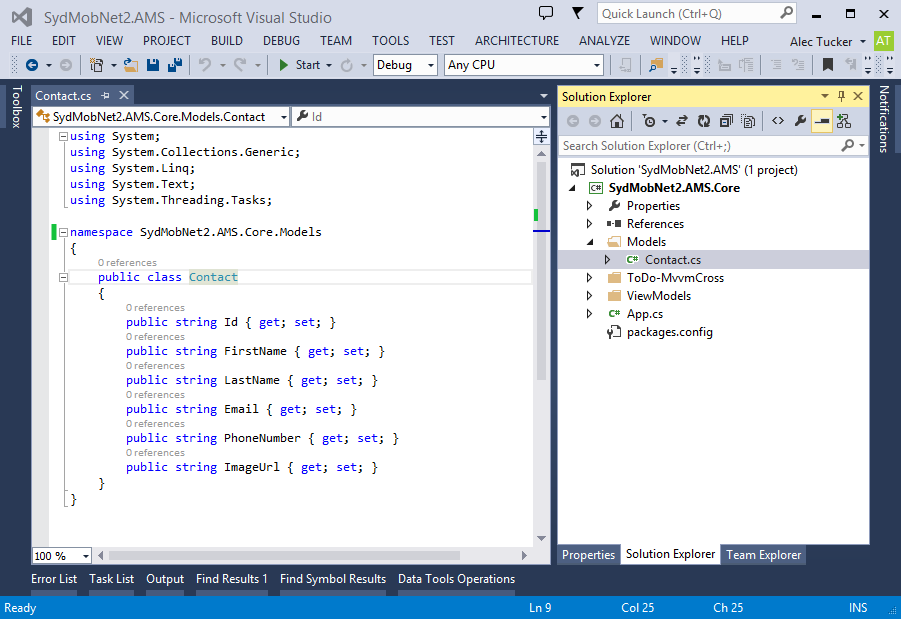Click the editor horizontal scrollbar thumb
This screenshot has width=901, height=619.
tap(284, 556)
